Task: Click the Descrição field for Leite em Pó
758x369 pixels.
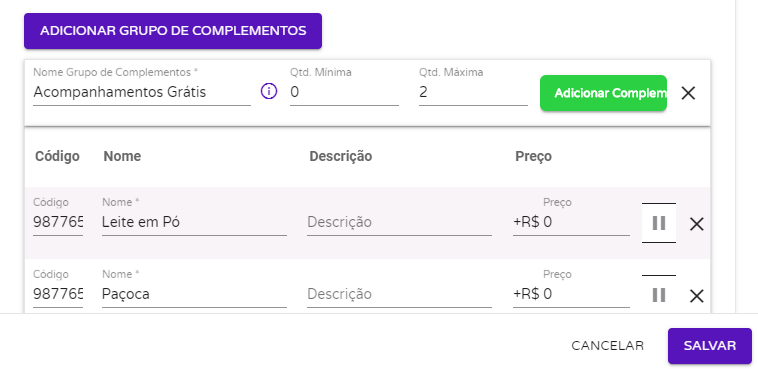Action: pyautogui.click(x=399, y=222)
